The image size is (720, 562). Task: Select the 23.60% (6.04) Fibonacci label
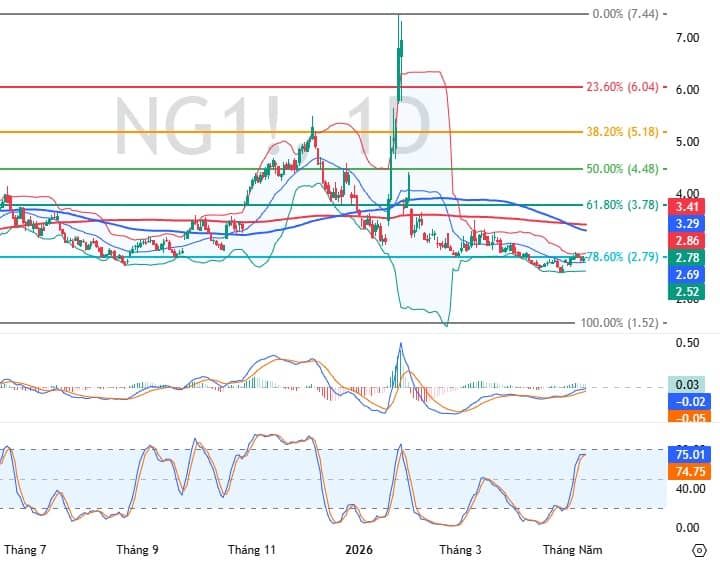622,87
